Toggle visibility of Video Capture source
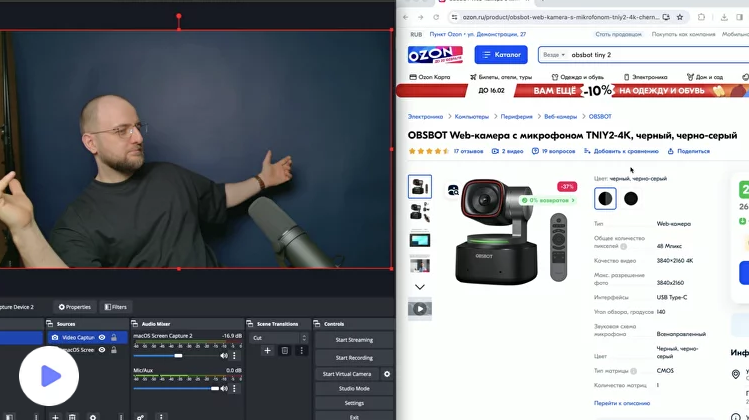749x420 pixels. pos(102,338)
